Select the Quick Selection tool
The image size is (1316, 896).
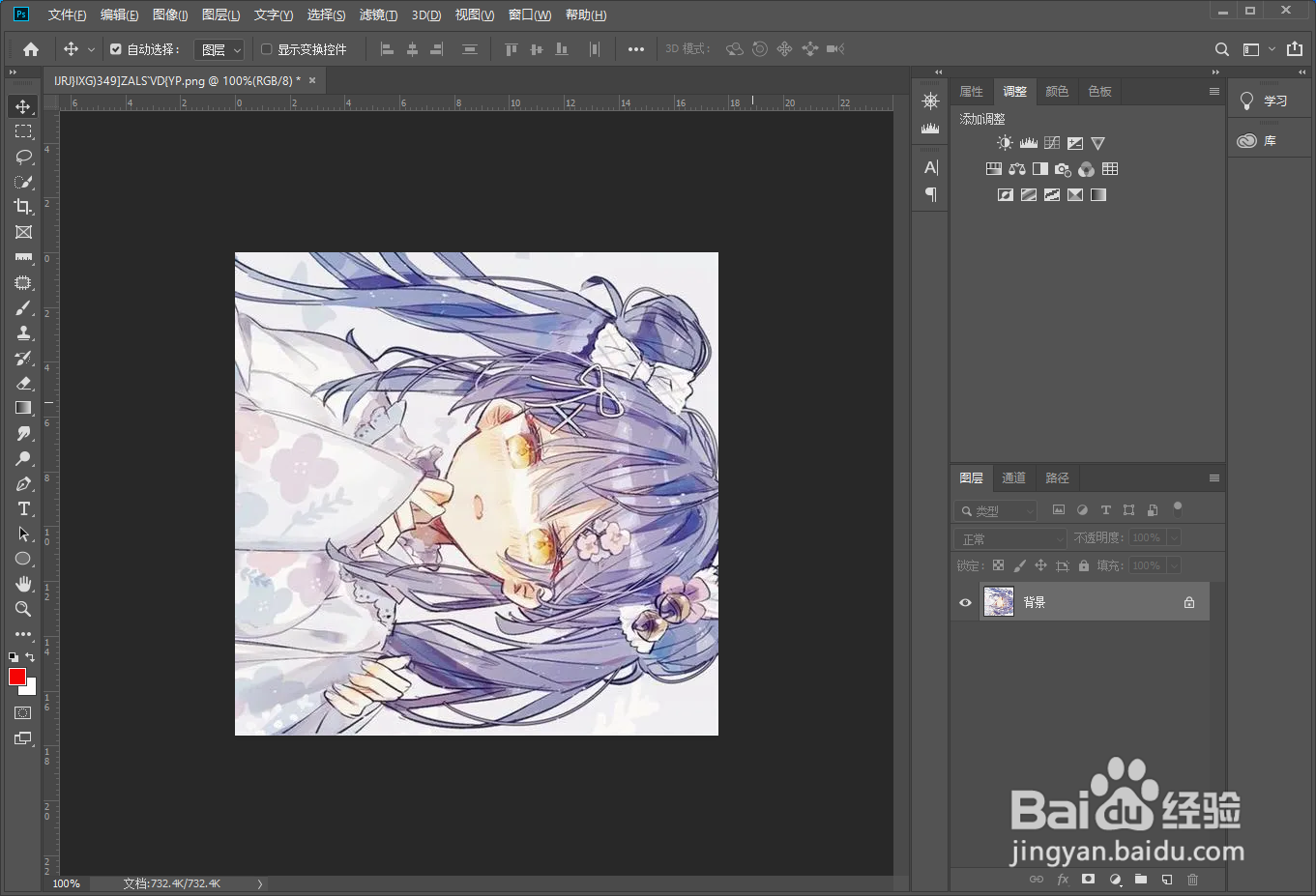23,182
